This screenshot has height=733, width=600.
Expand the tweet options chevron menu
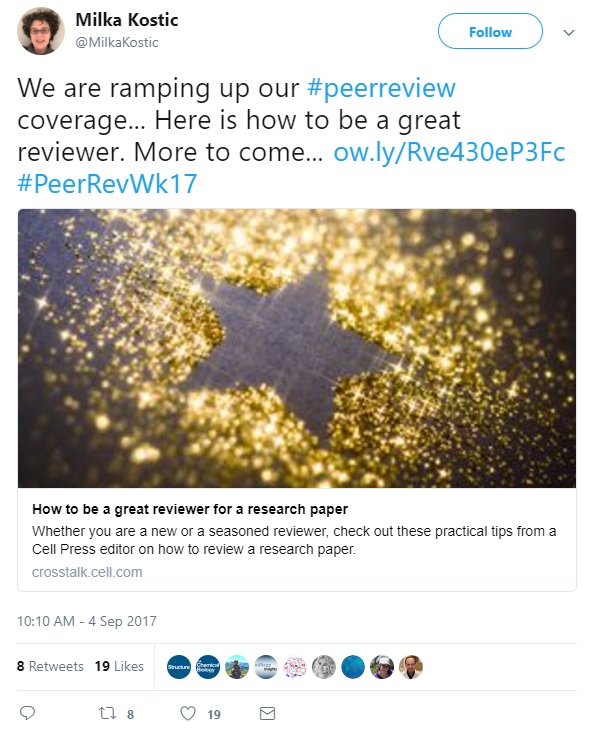569,32
